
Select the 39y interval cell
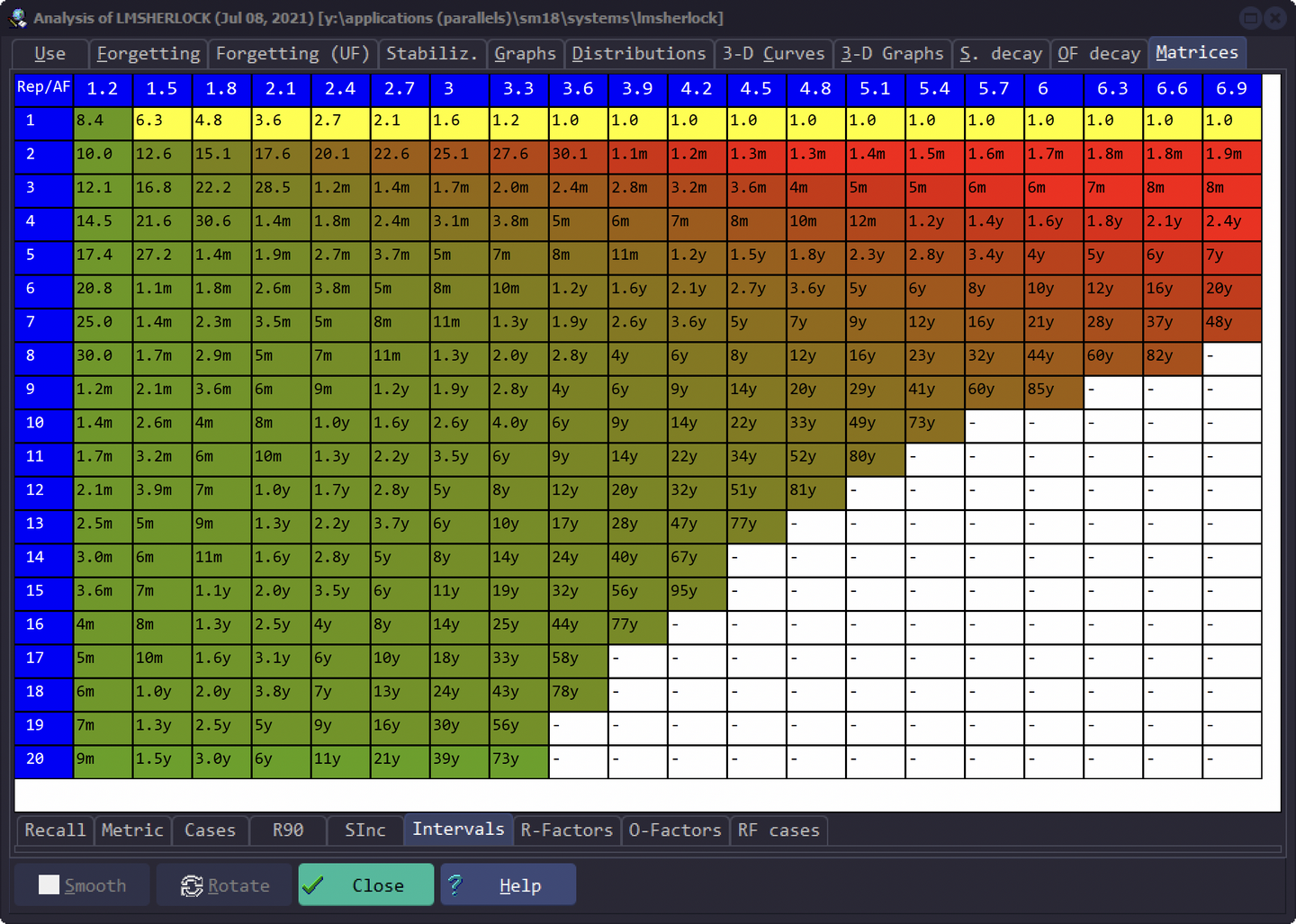(459, 762)
